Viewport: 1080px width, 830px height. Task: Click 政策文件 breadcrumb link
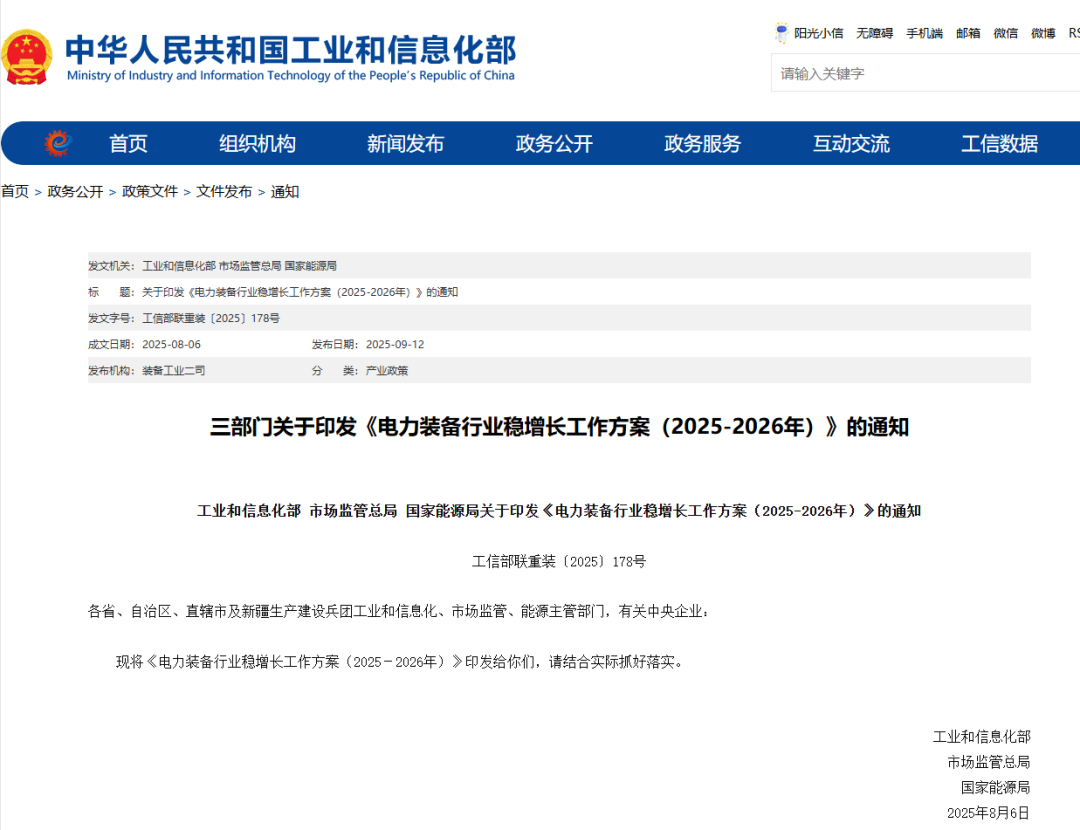coord(150,191)
